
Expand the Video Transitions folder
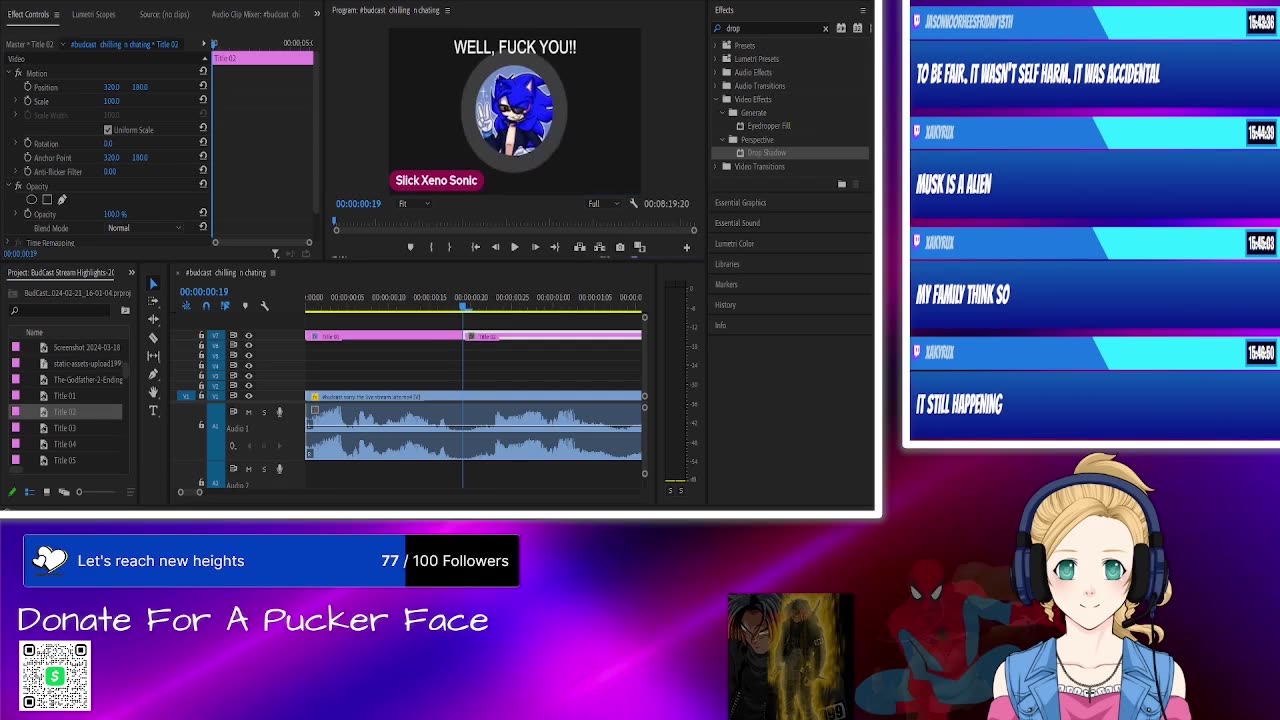pyautogui.click(x=717, y=166)
